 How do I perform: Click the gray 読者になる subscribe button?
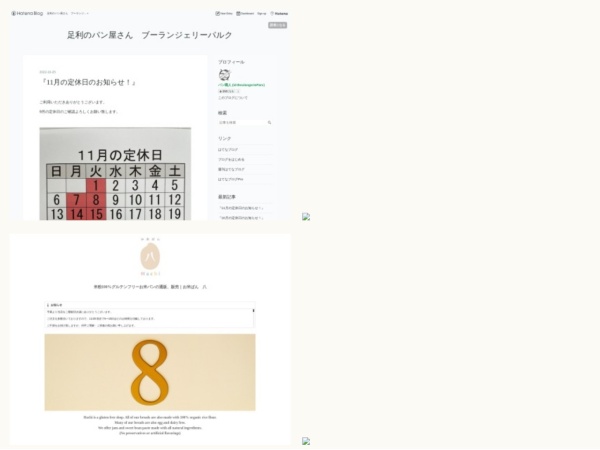click(277, 25)
